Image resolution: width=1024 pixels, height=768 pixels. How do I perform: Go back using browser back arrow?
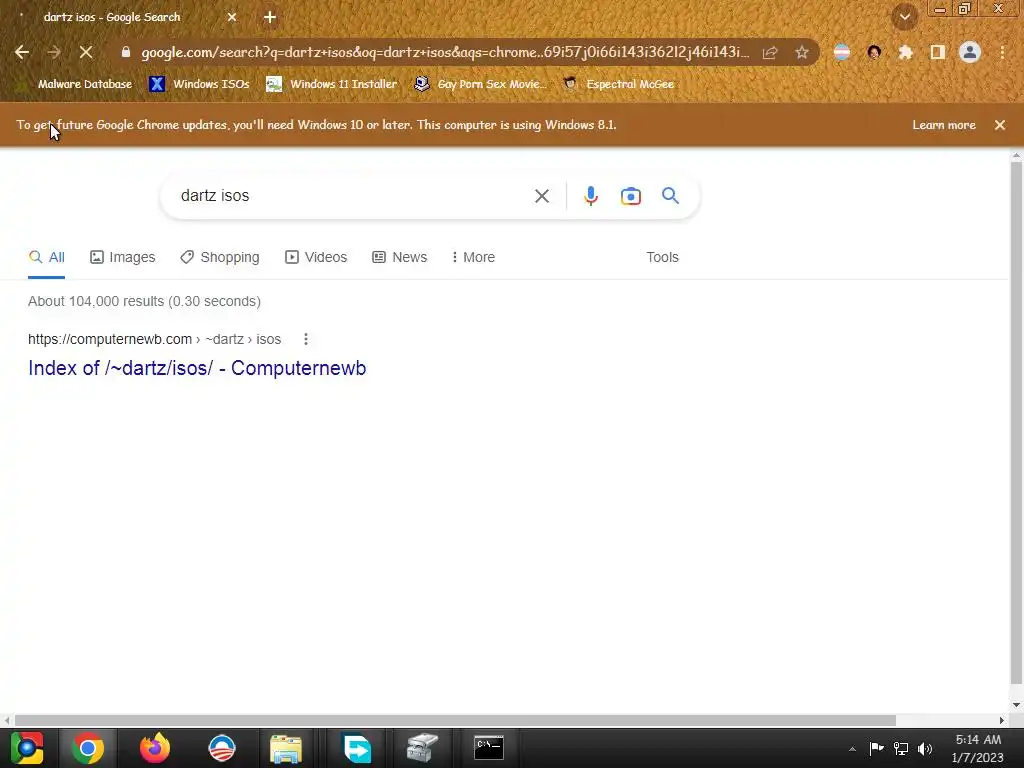22,52
